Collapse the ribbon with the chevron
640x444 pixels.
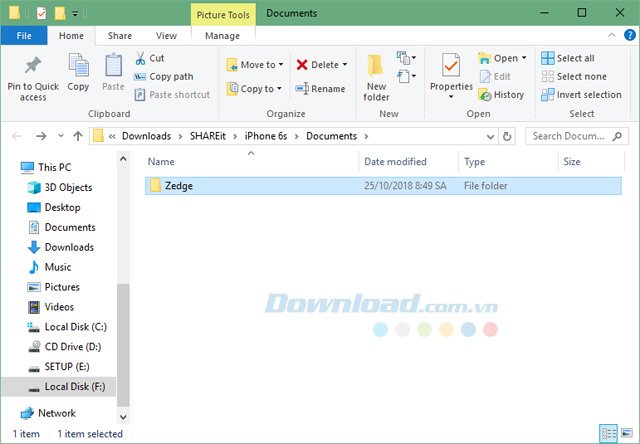[611, 35]
